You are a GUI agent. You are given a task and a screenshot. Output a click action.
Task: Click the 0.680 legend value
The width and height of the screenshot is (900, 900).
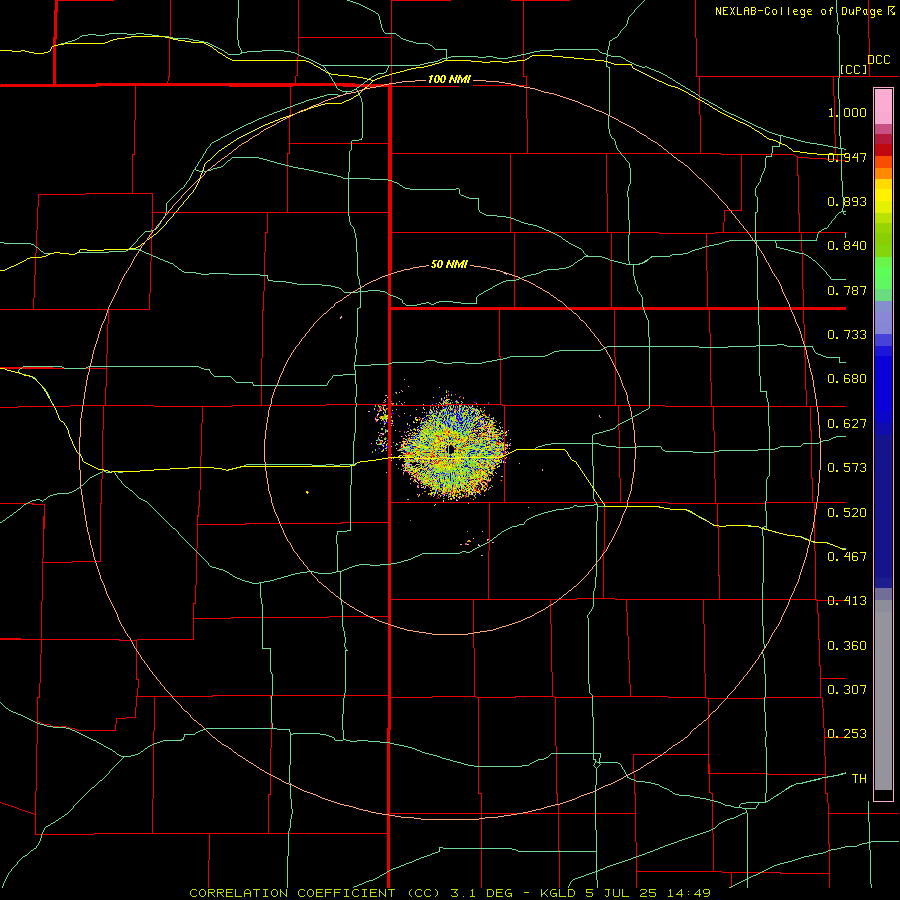coord(847,379)
